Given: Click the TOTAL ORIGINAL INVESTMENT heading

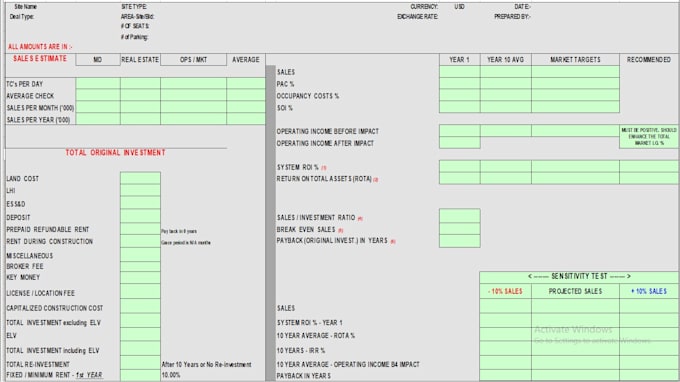Looking at the screenshot, I should [115, 153].
